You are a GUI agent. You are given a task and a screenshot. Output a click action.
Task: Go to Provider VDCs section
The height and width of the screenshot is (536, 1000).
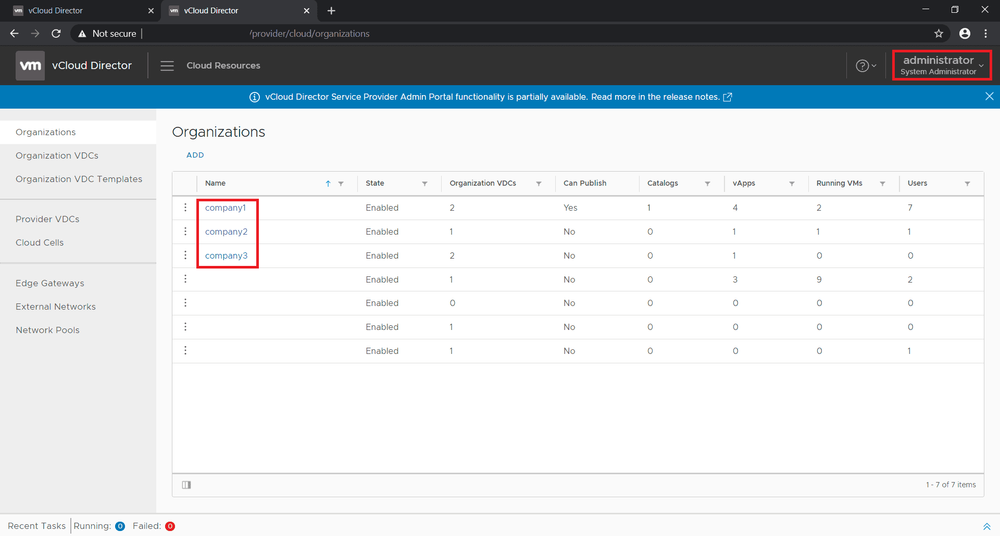[x=47, y=219]
